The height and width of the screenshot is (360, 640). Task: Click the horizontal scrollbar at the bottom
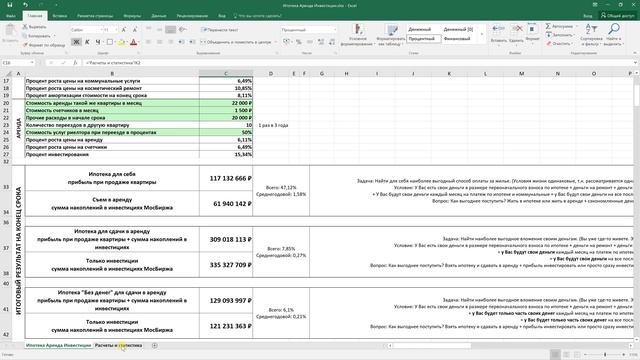(x=510, y=346)
